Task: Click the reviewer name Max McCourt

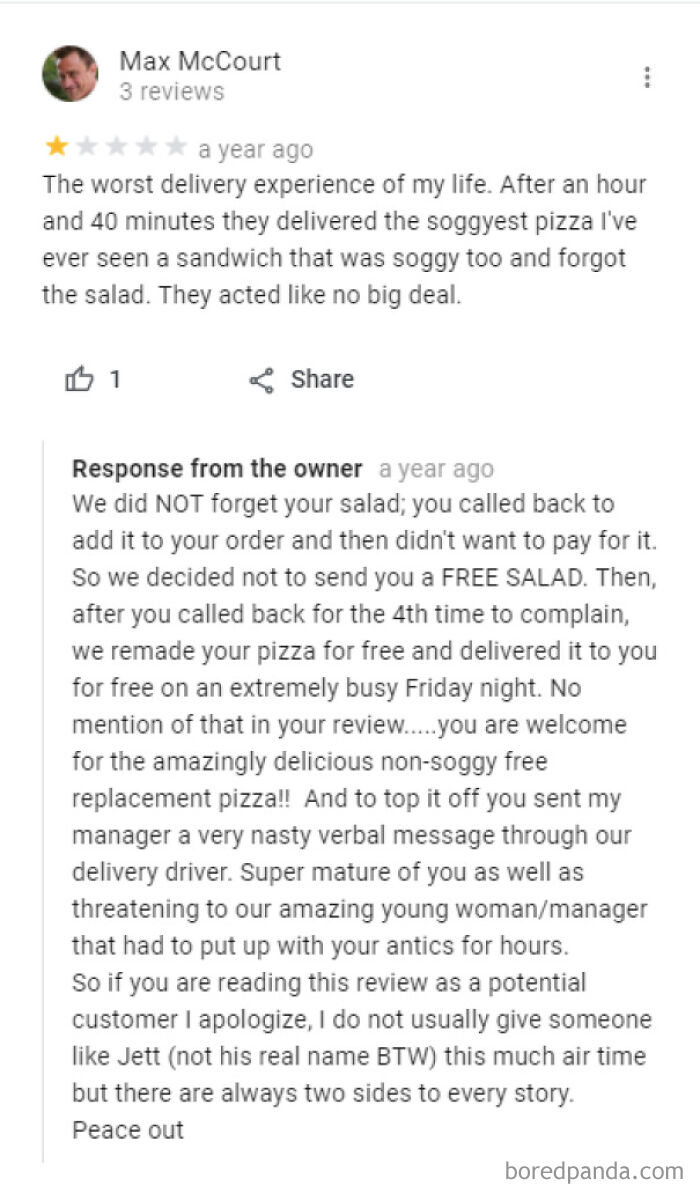Action: point(200,61)
